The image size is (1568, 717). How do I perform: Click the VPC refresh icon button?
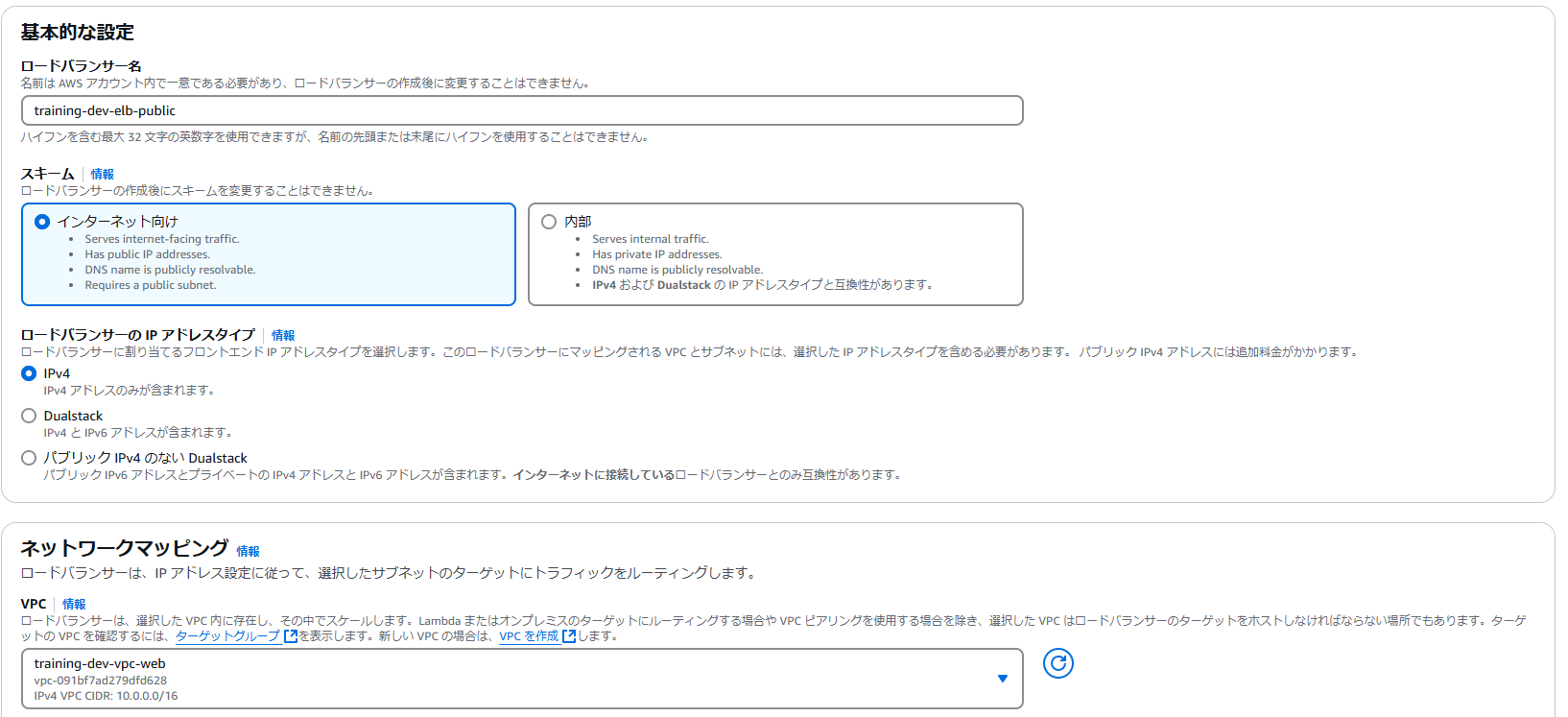(1057, 663)
